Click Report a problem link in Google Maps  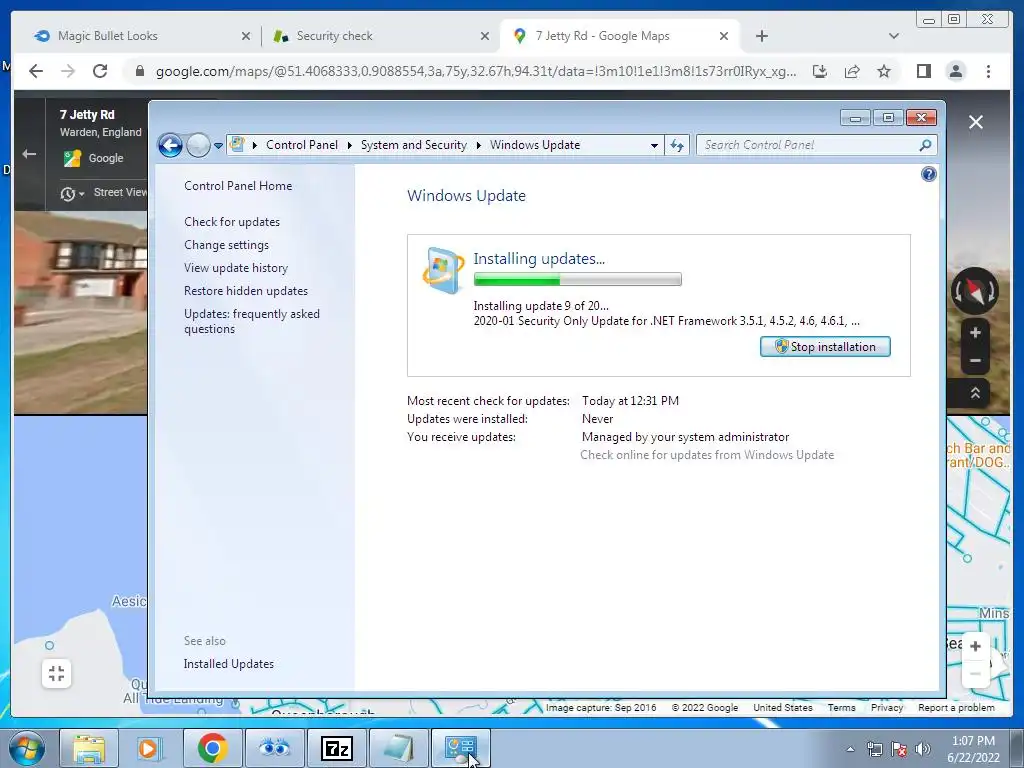(956, 707)
